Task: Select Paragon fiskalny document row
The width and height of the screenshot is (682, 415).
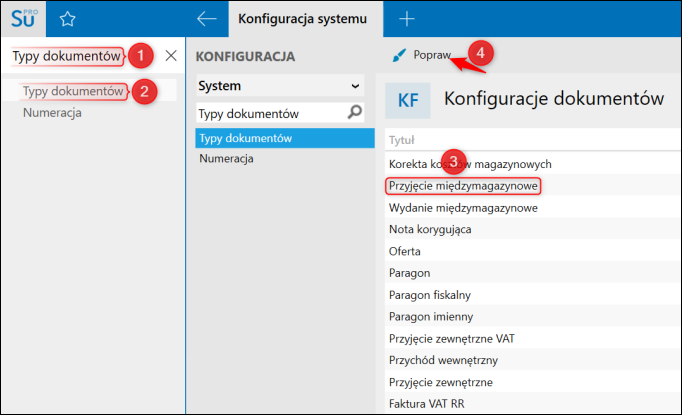Action: pyautogui.click(x=436, y=295)
